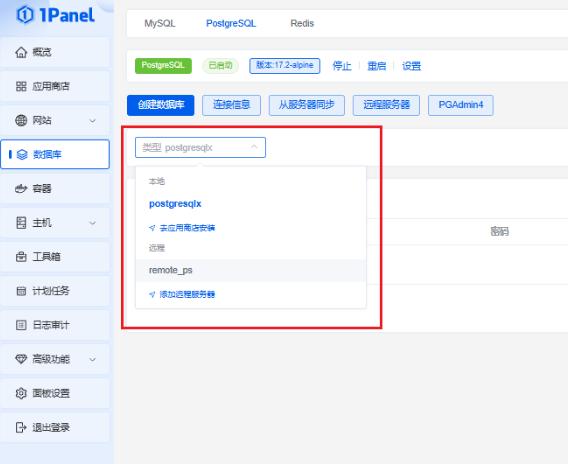
Task: Click the logout door icon
Action: point(21,427)
